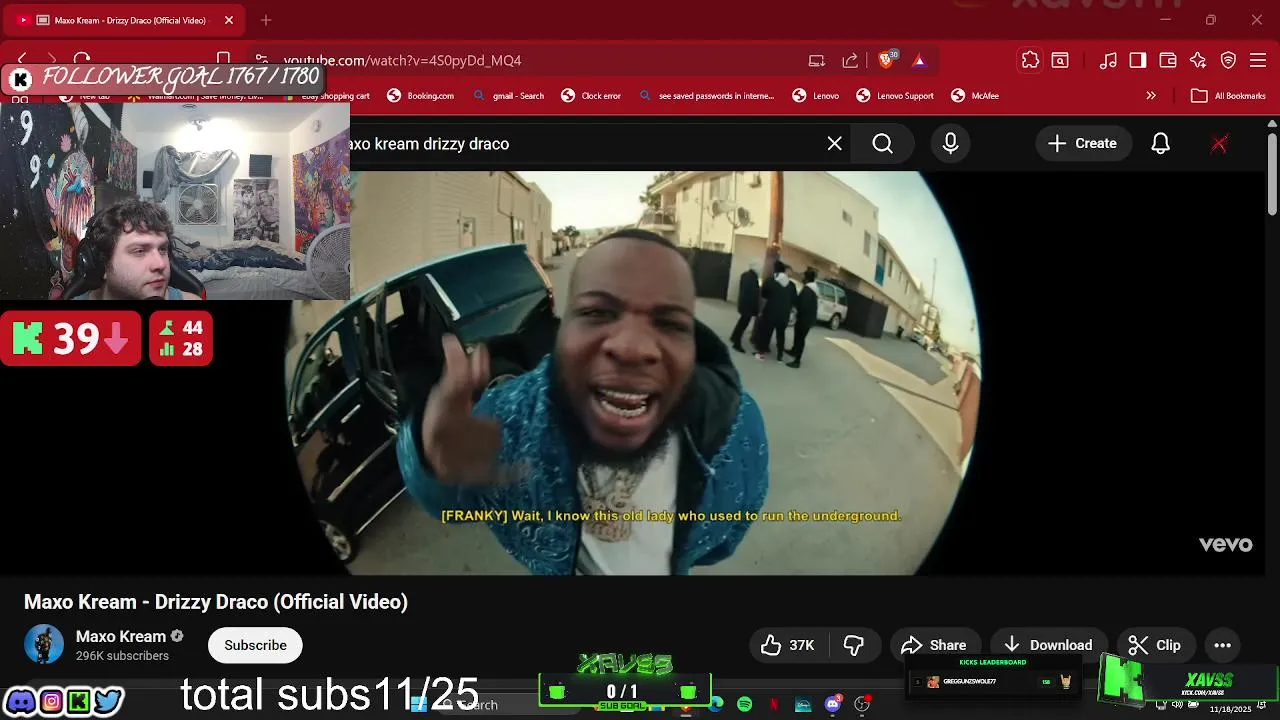Screen dimensions: 1280x720
Task: Open a new browser tab
Action: 266,20
